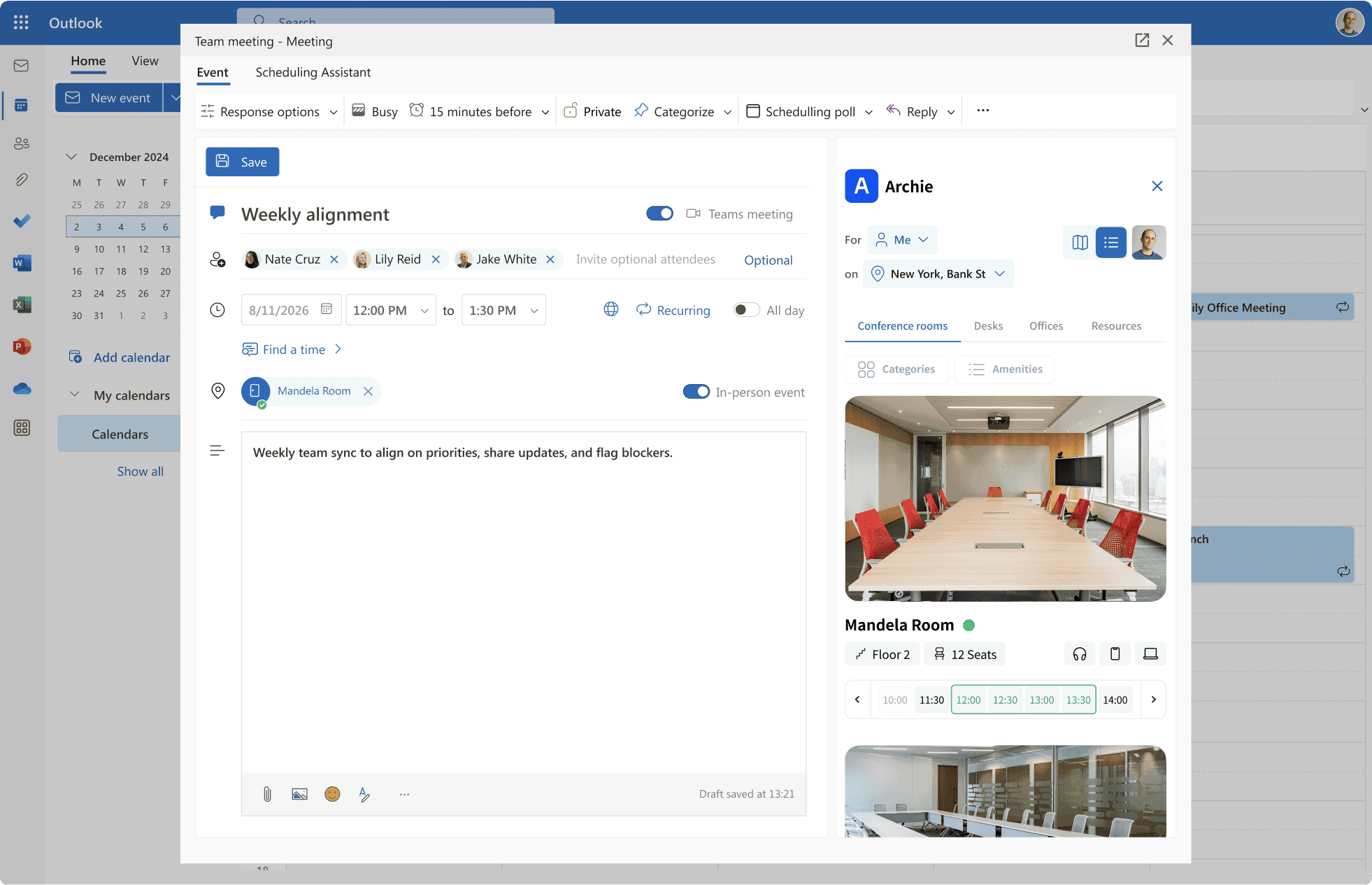Select the 14:00 time slot for Mandela Room
1372x885 pixels.
pyautogui.click(x=1115, y=700)
